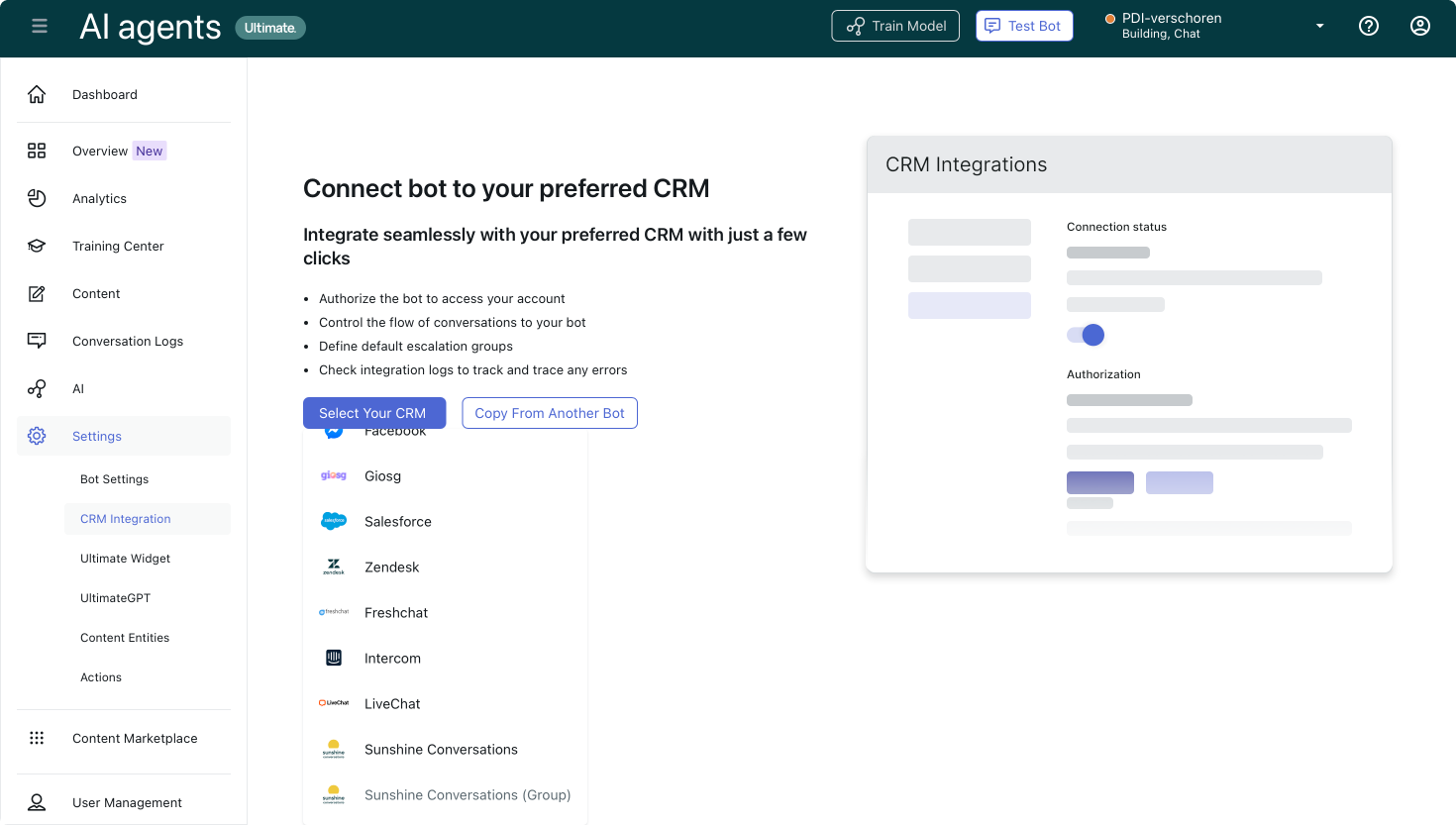Open Bot Settings submenu item
This screenshot has height=825, width=1456.
pyautogui.click(x=148, y=479)
